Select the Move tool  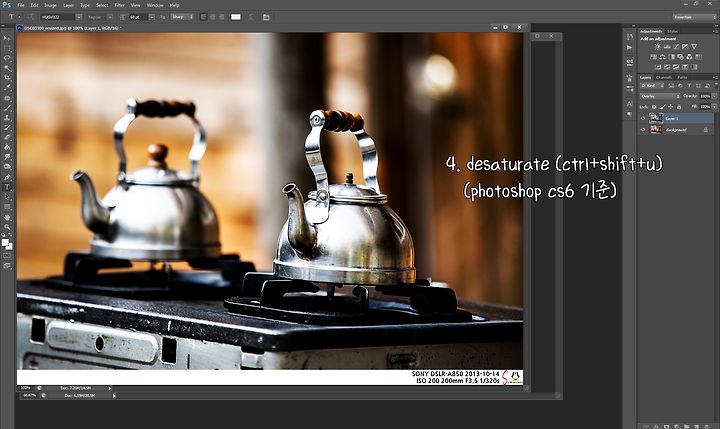[7, 38]
